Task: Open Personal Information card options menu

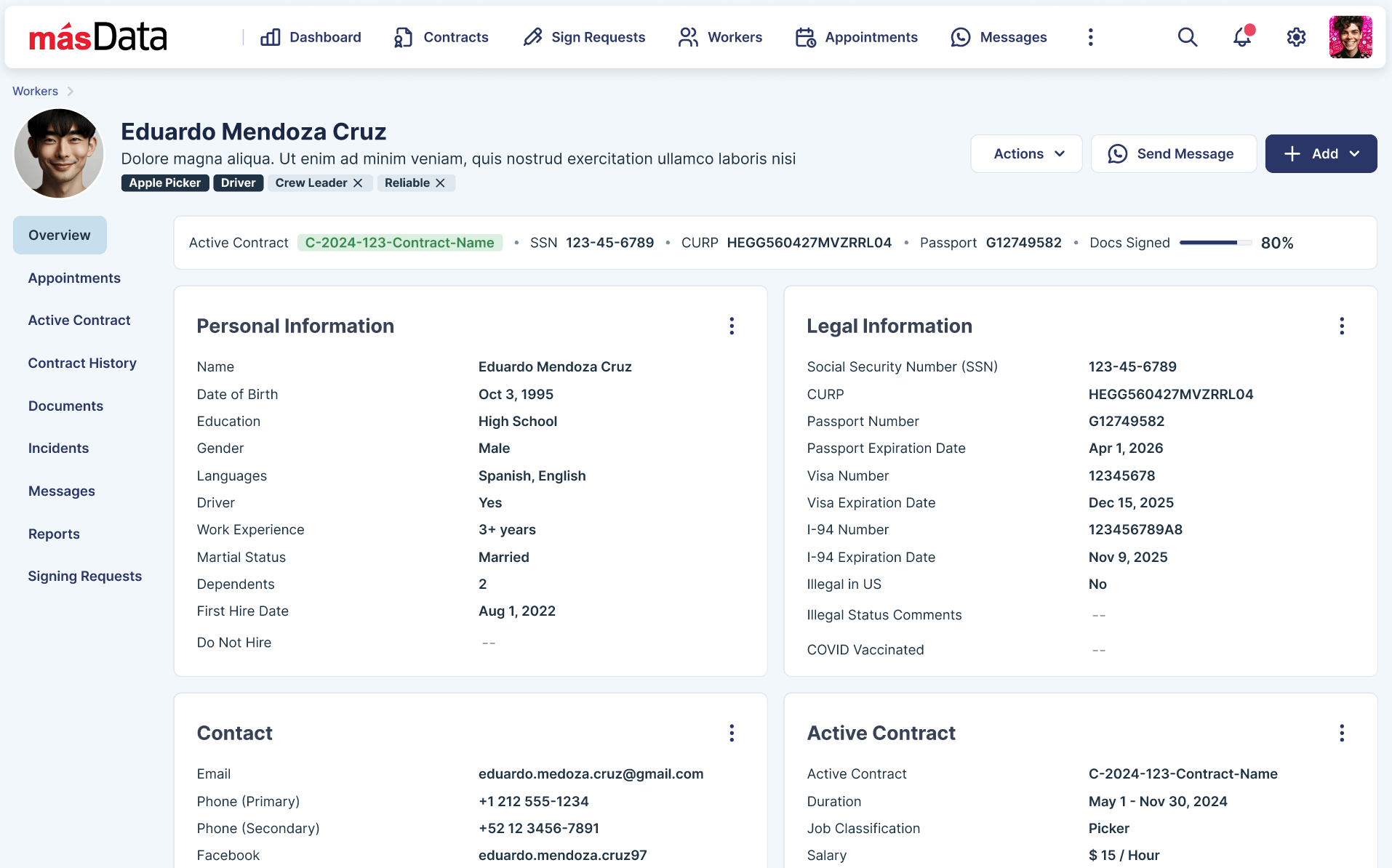Action: tap(732, 326)
